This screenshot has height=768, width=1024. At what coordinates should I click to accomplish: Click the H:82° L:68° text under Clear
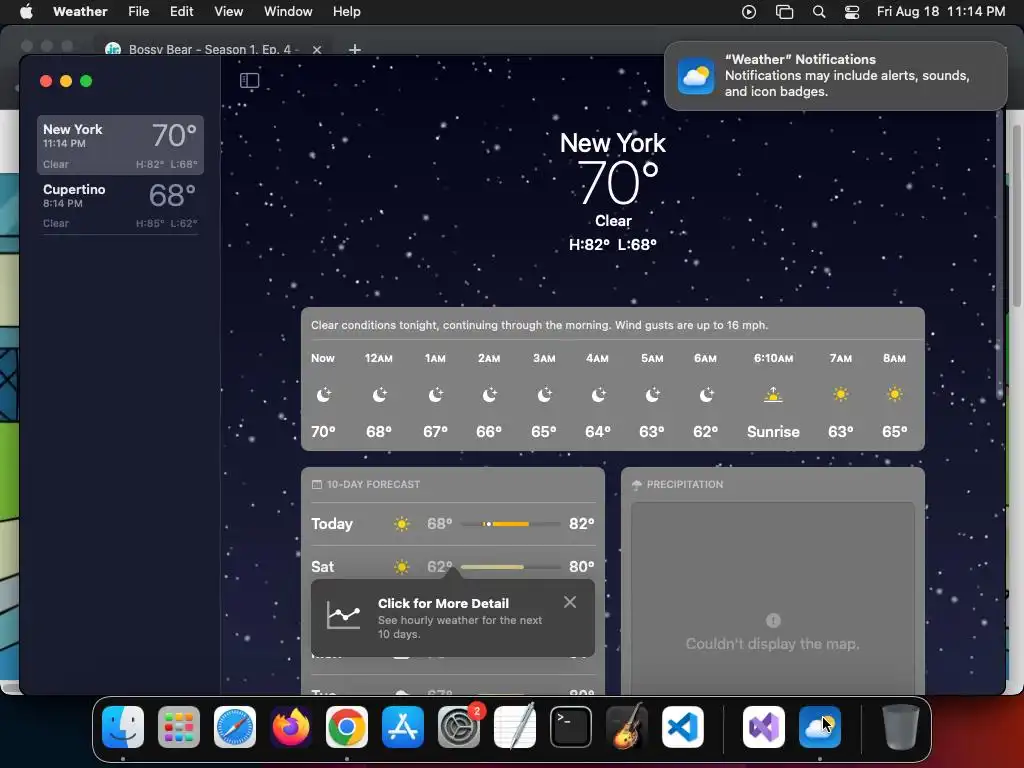tap(613, 244)
